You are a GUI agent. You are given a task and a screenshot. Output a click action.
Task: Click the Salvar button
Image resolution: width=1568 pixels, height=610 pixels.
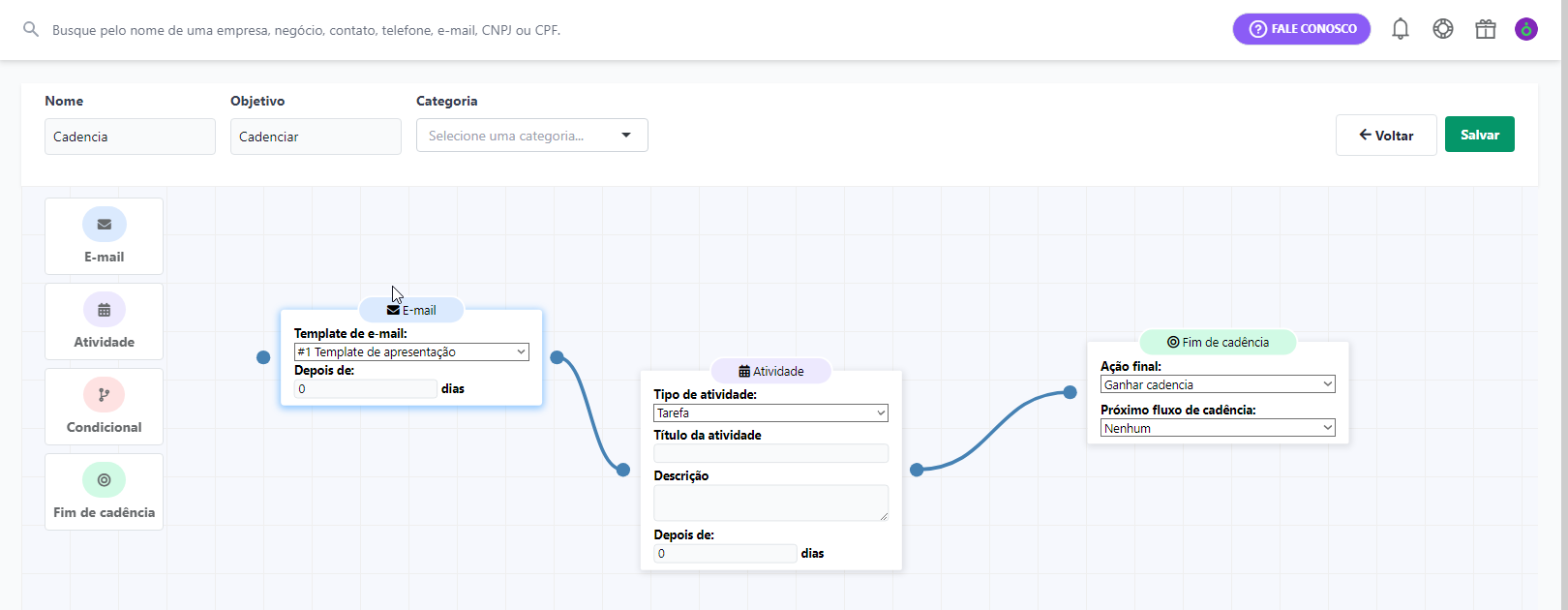tap(1479, 135)
